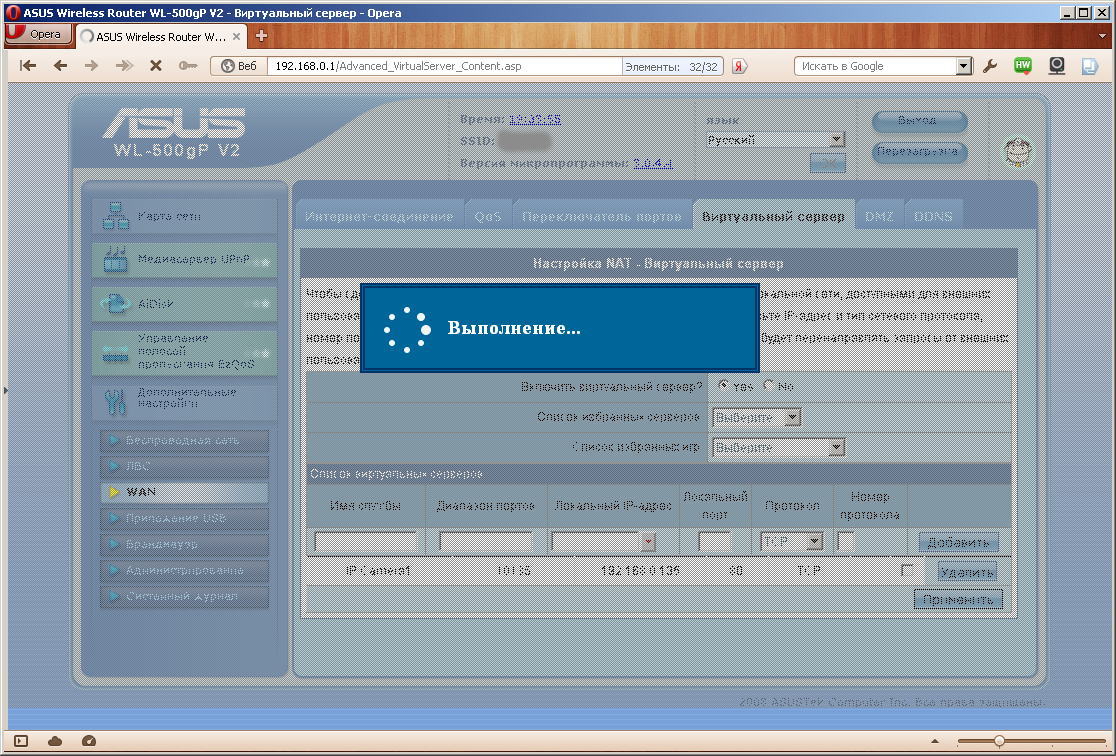
Task: Open ЛВС submenu item
Action: coord(185,466)
